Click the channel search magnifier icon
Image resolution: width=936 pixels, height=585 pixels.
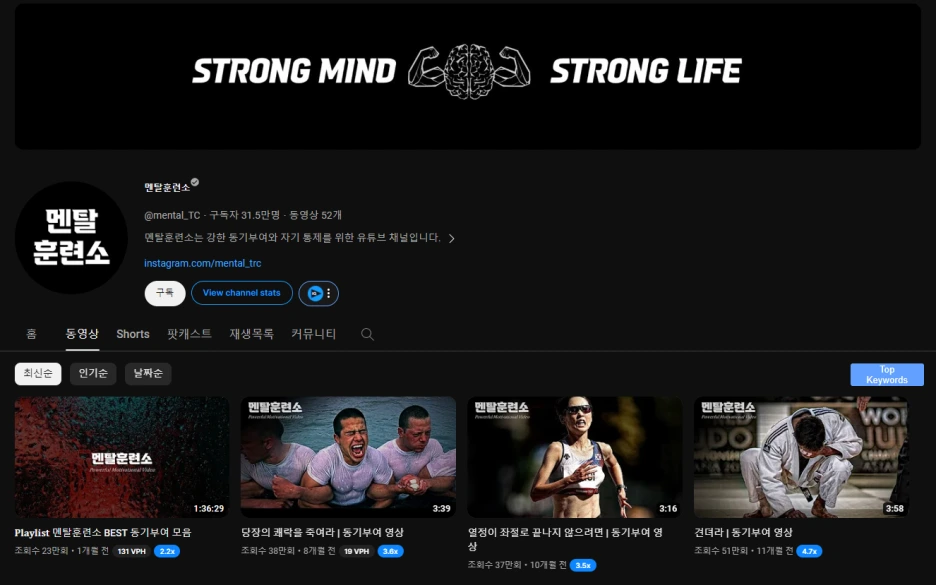(x=367, y=334)
